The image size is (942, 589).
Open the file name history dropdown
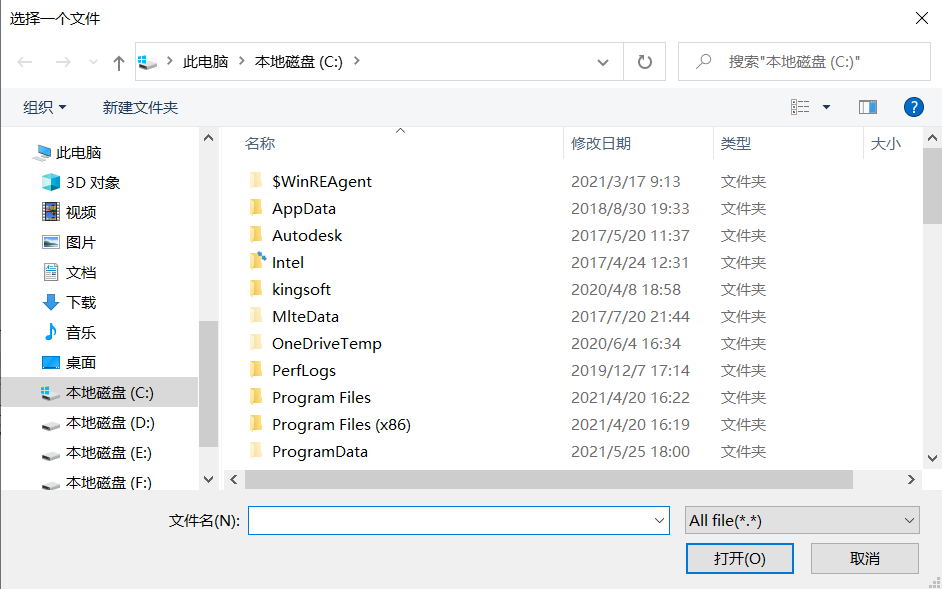click(659, 520)
